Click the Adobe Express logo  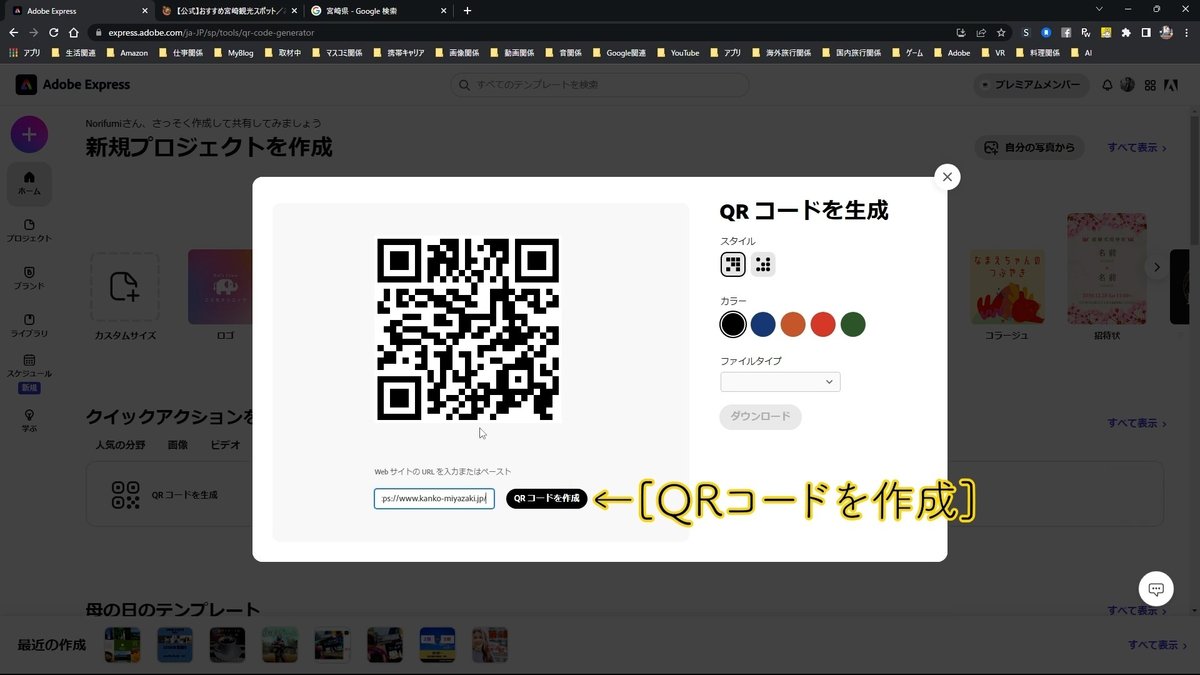coord(73,85)
